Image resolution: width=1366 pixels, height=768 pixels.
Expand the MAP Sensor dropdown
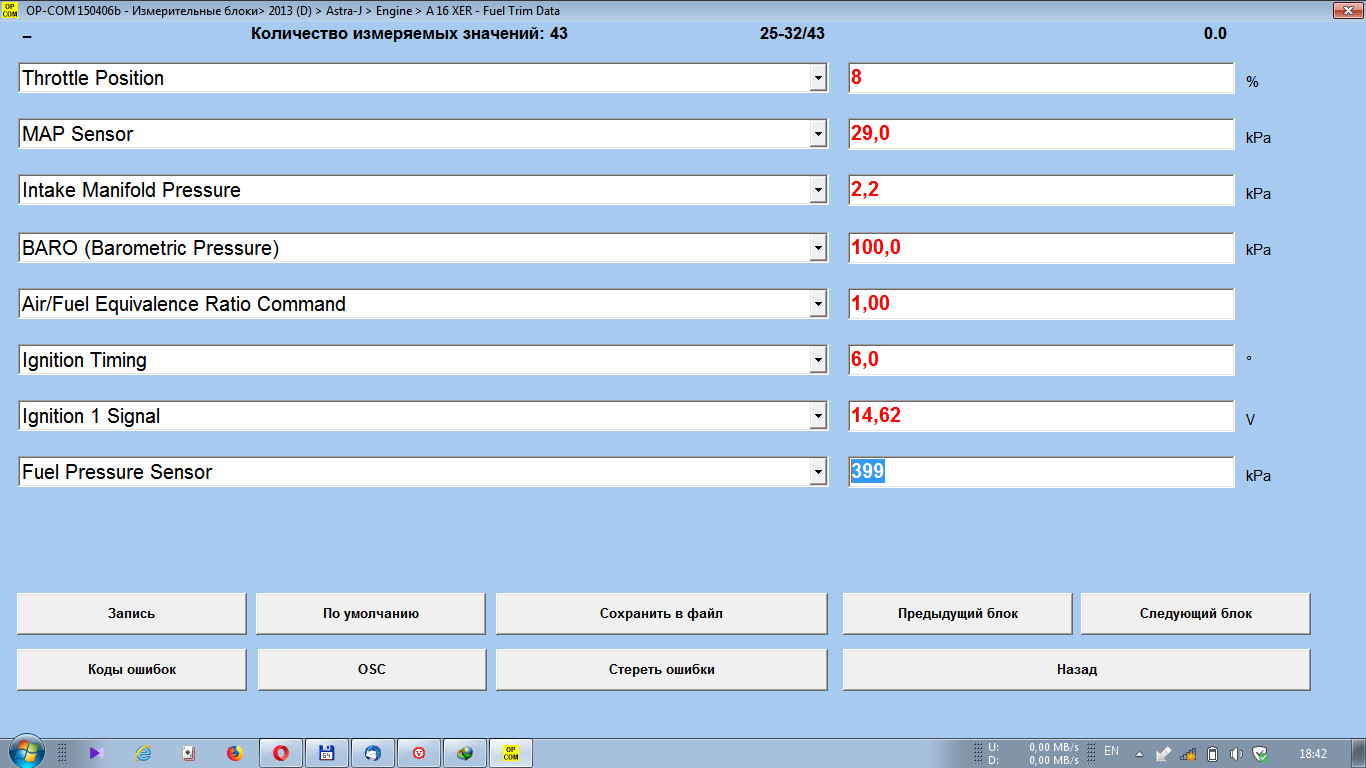click(x=818, y=134)
